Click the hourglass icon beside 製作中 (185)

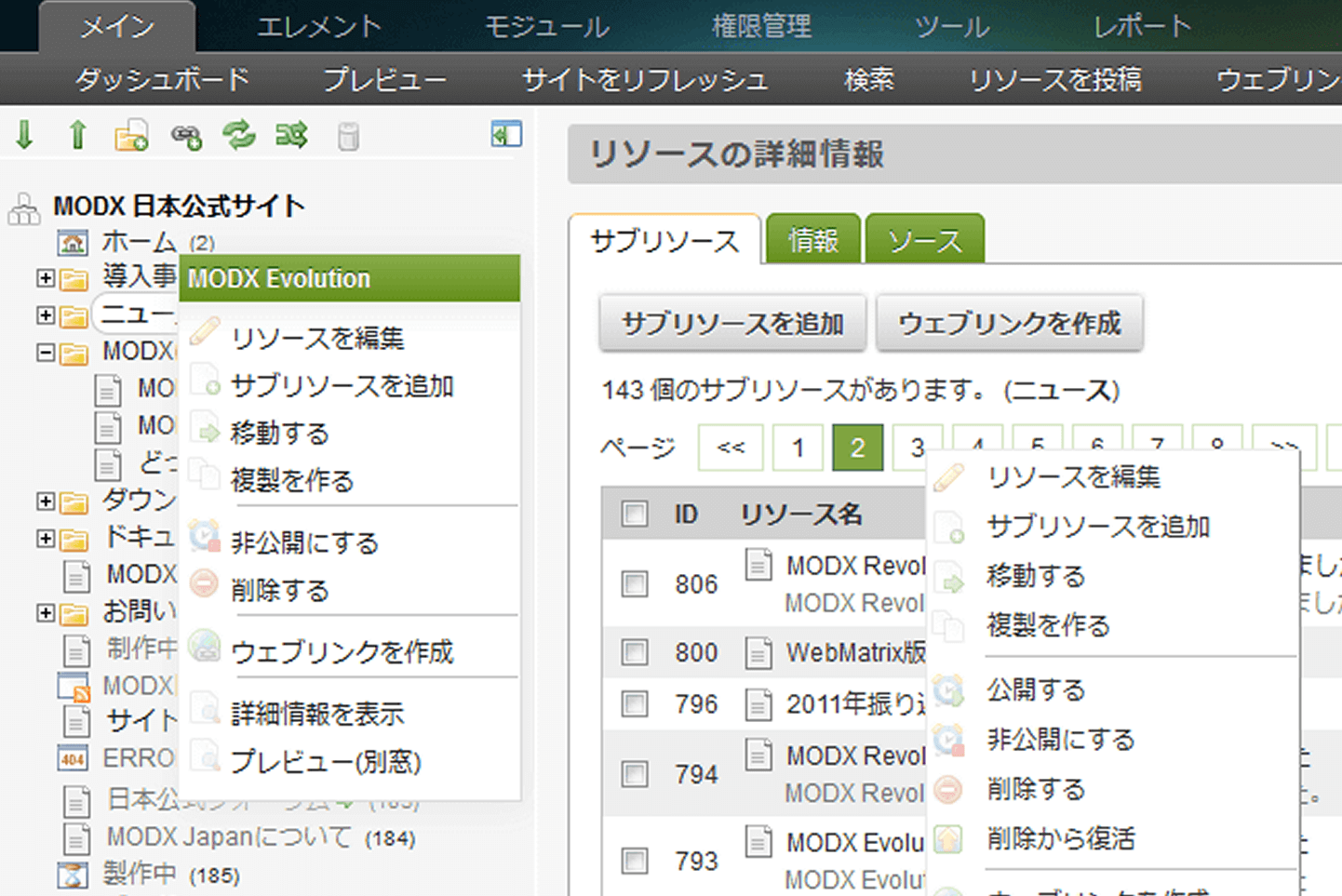73,875
